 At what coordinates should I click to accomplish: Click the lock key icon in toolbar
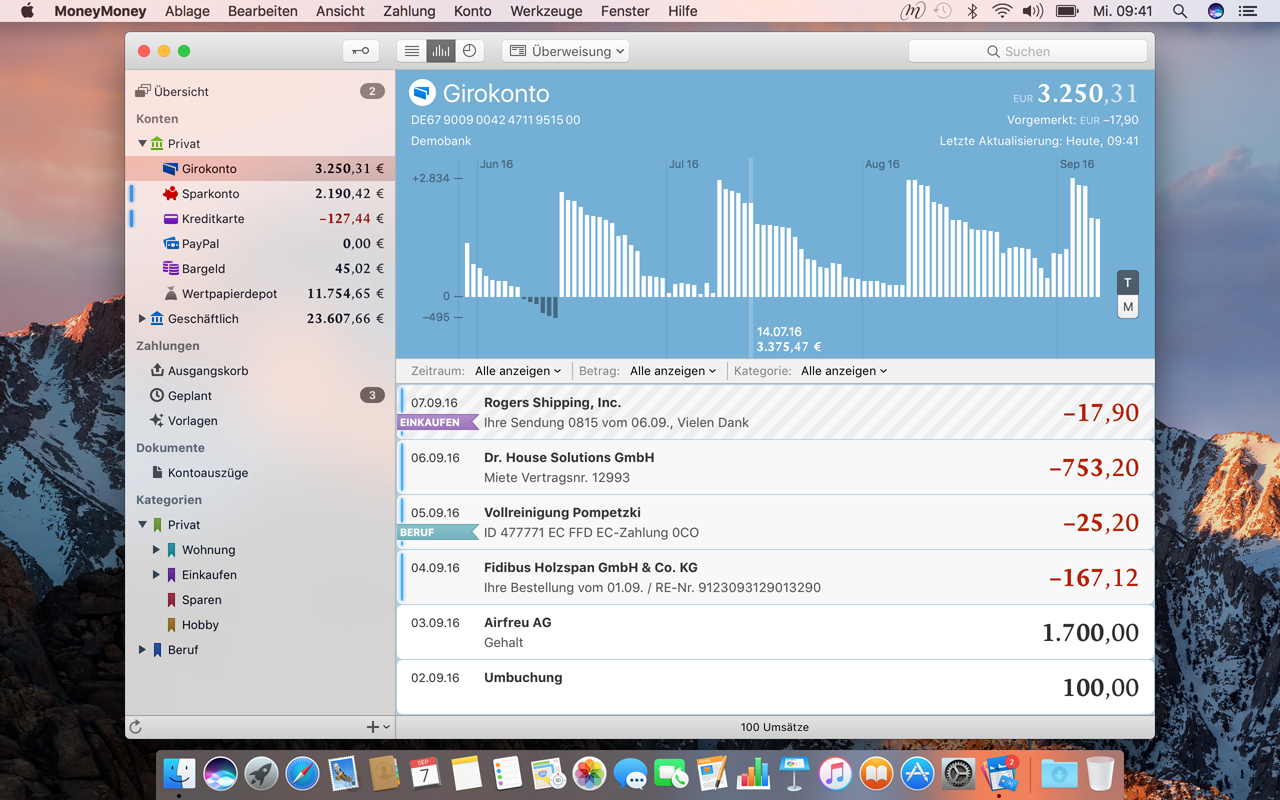coord(360,51)
